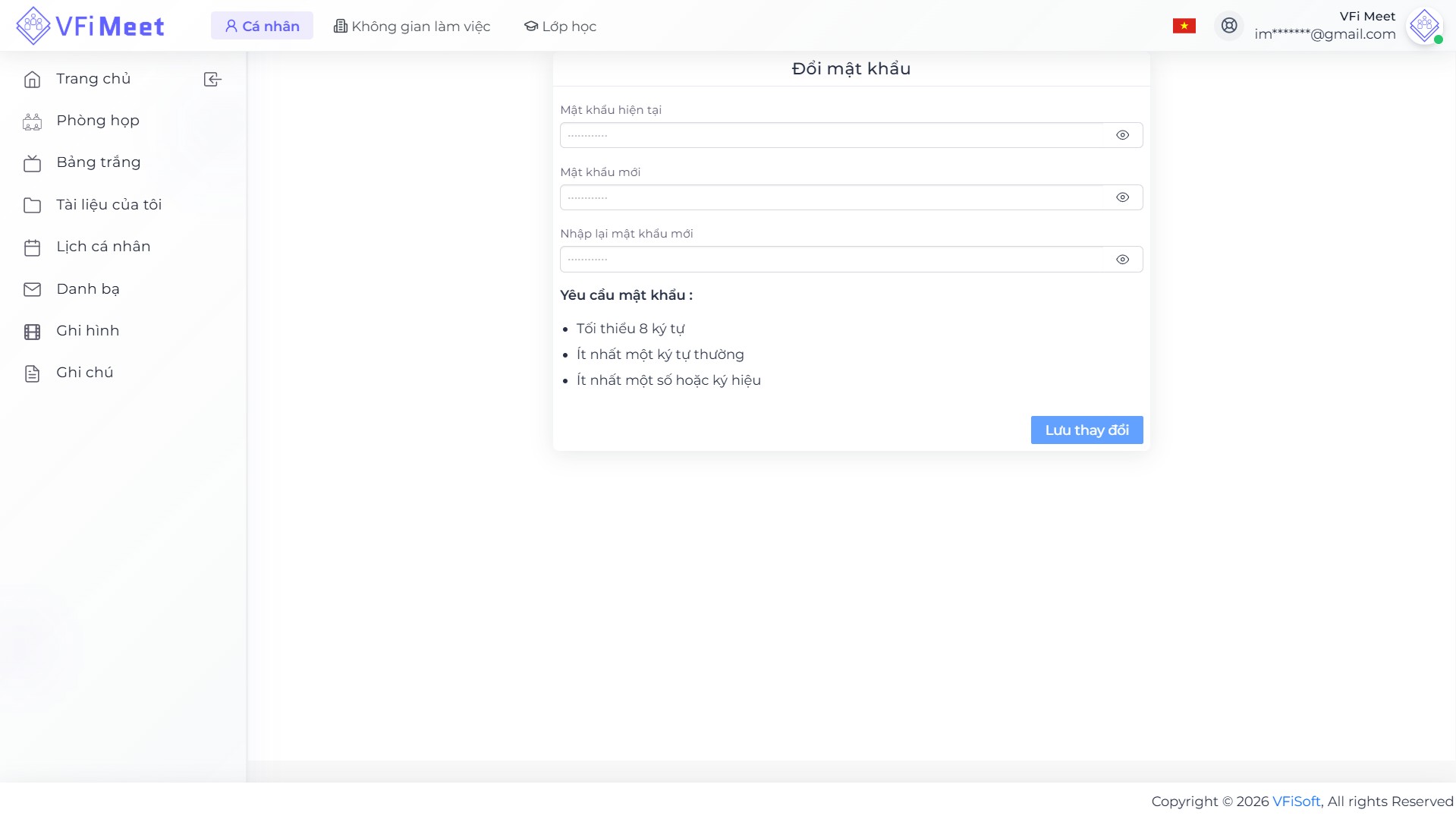The width and height of the screenshot is (1456, 819).
Task: Toggle visibility of the new password
Action: pos(1122,197)
